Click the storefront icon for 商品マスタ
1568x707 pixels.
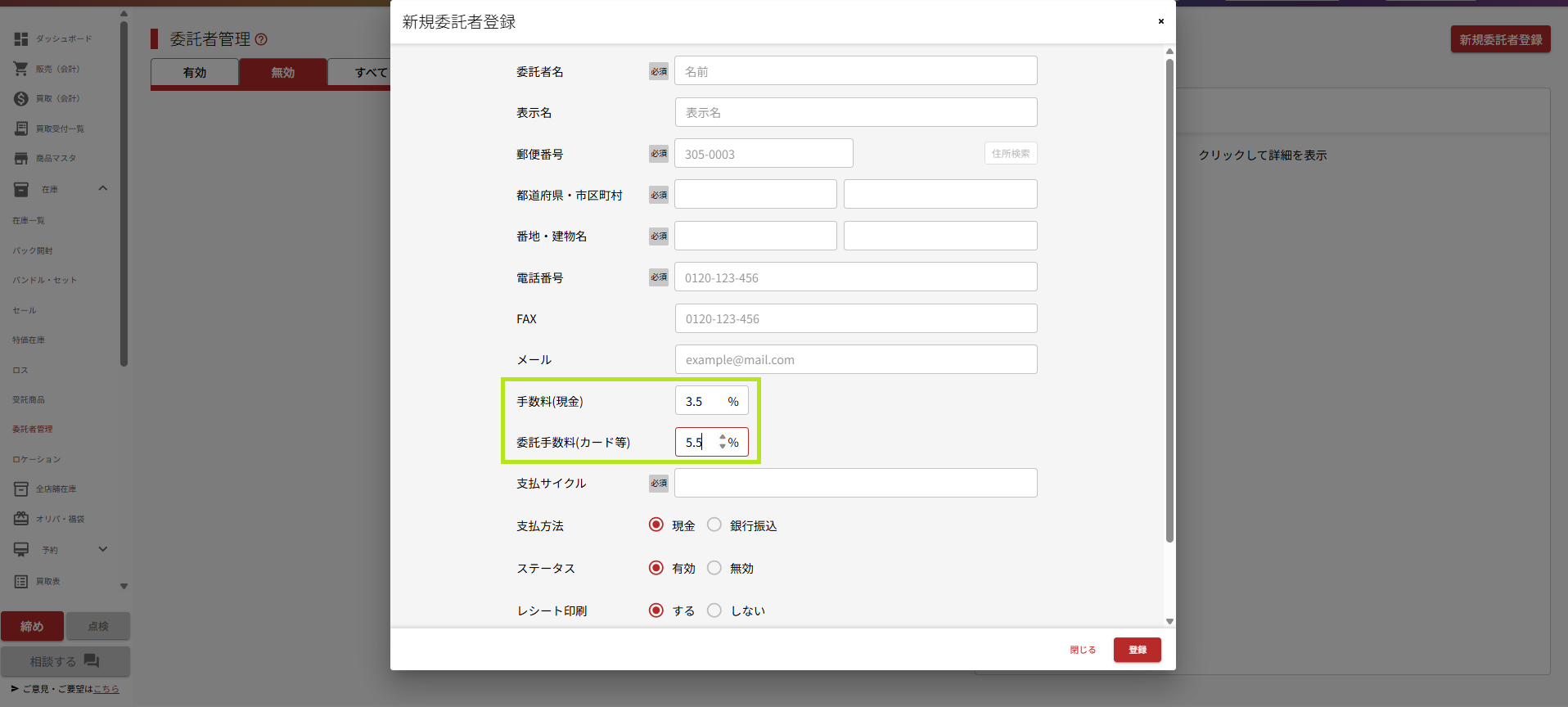pos(21,159)
